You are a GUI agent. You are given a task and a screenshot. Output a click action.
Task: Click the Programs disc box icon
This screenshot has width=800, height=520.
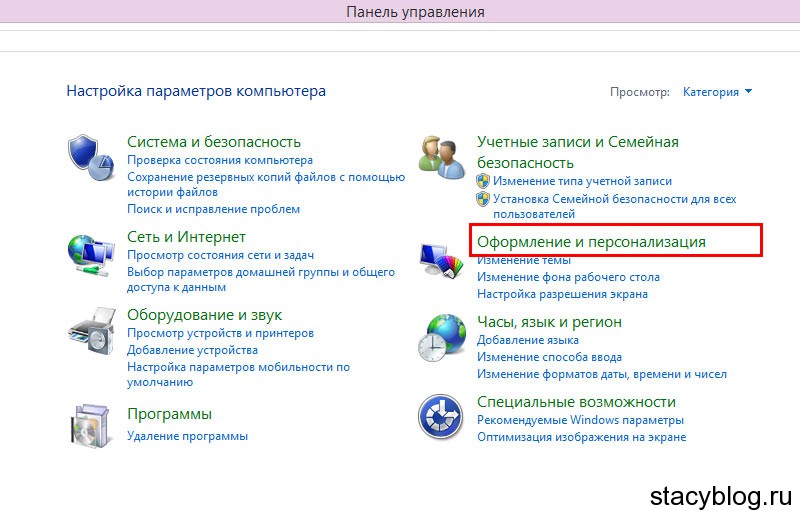point(91,426)
